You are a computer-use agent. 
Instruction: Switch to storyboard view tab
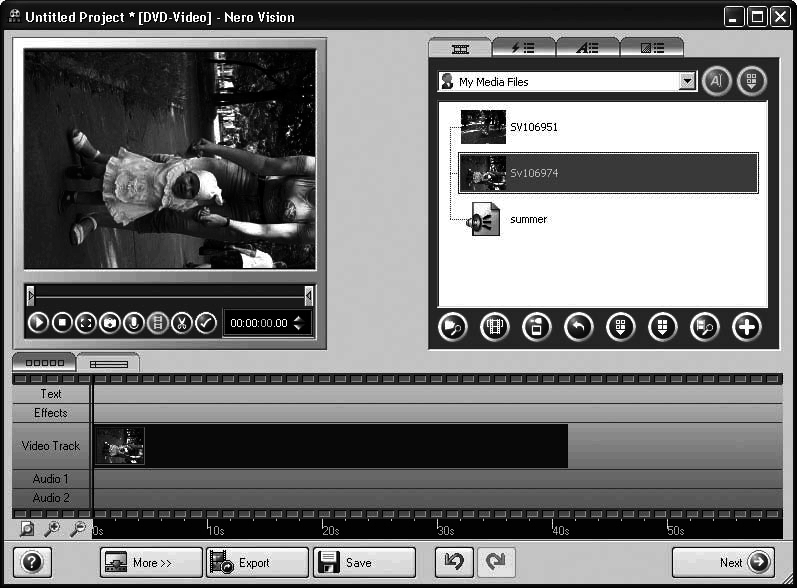tap(44, 363)
